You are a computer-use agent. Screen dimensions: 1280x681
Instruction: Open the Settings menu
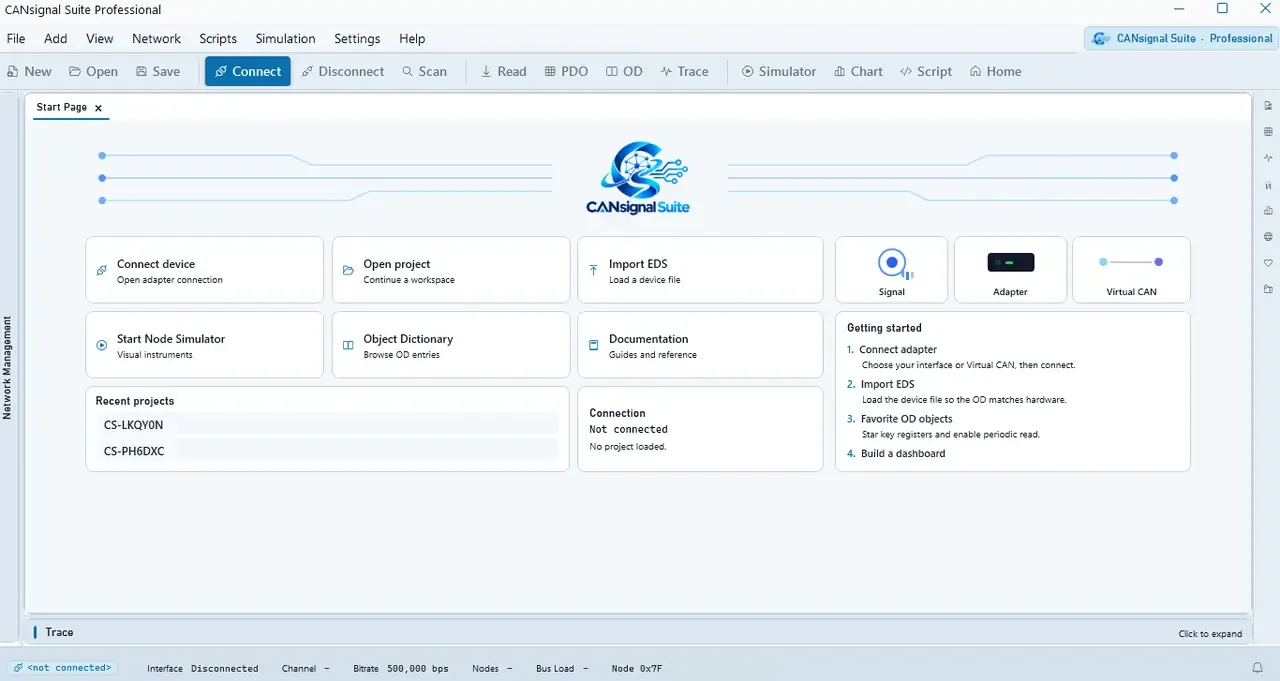(357, 38)
